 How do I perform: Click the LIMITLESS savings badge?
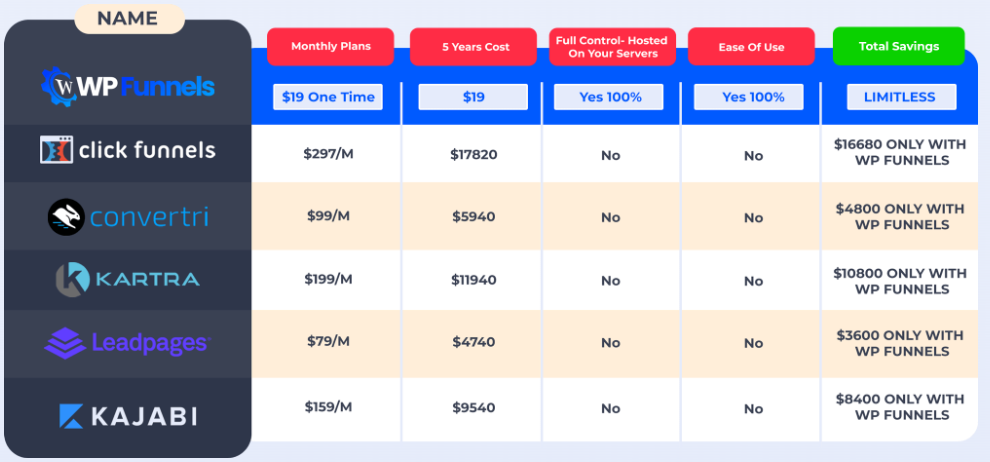pos(900,97)
